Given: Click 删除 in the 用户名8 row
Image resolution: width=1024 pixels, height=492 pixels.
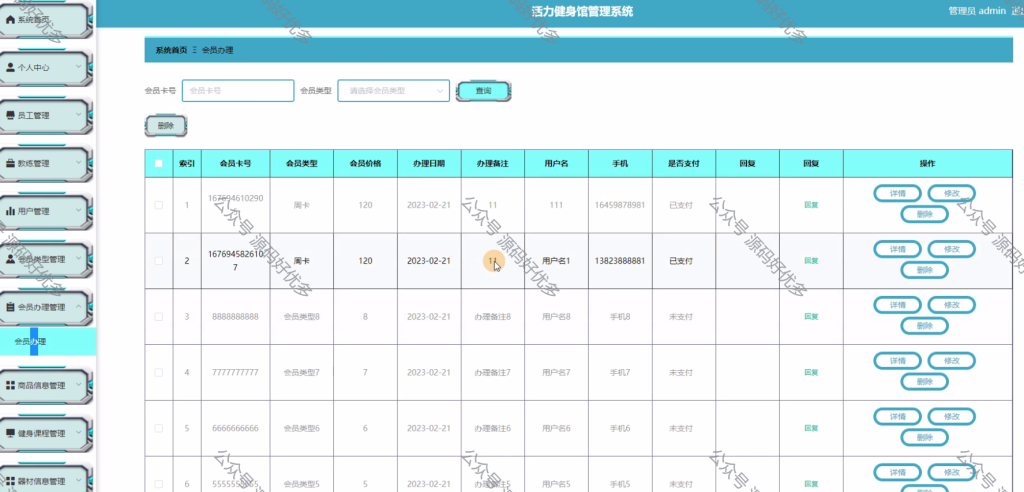Looking at the screenshot, I should pos(925,325).
